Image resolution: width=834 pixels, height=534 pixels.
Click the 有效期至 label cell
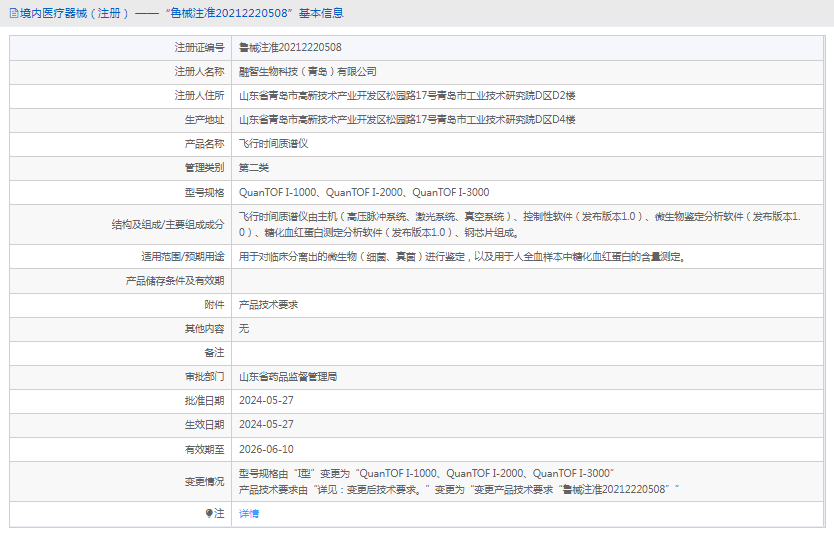121,449
